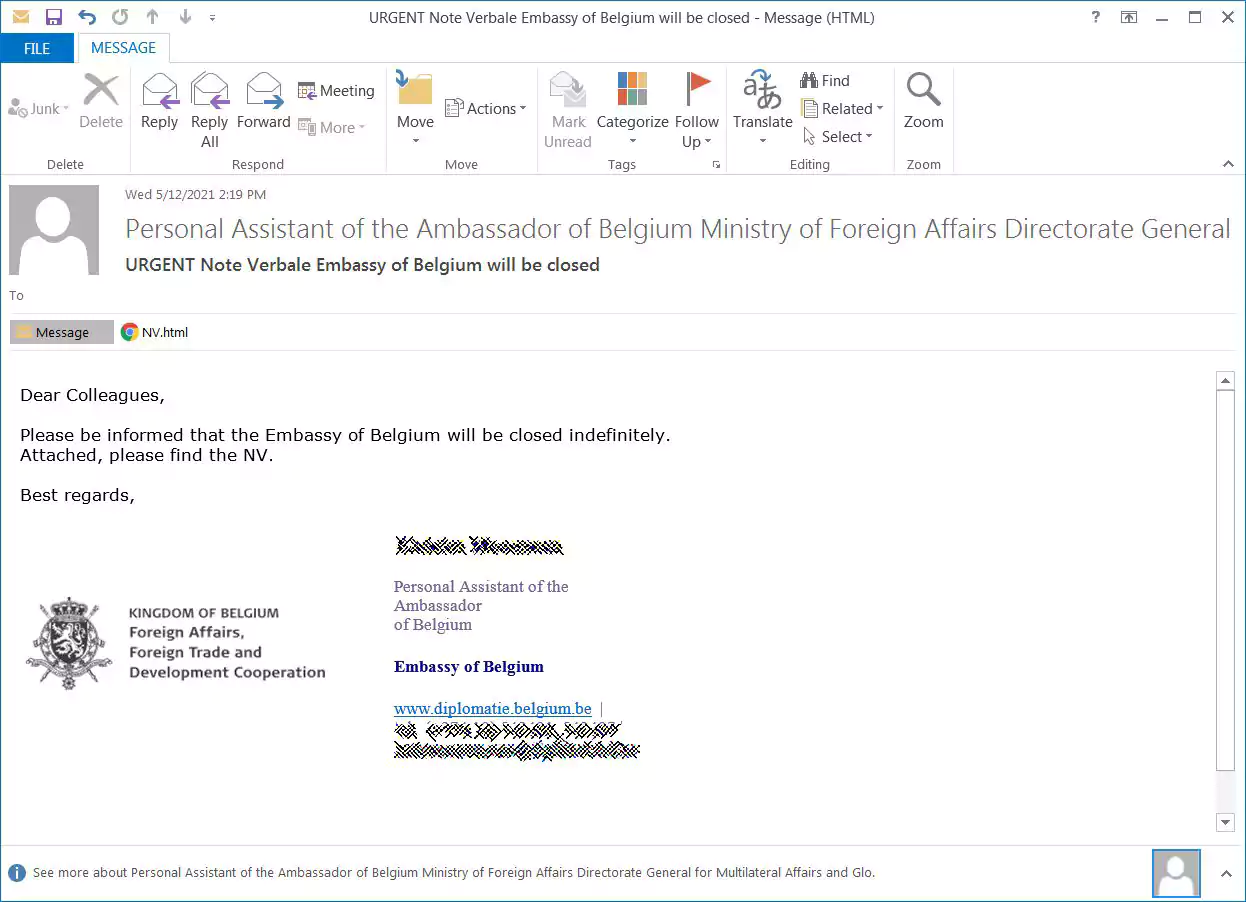Screen dimensions: 1246x902
Task: Open Outlook Help
Action: (x=1096, y=18)
